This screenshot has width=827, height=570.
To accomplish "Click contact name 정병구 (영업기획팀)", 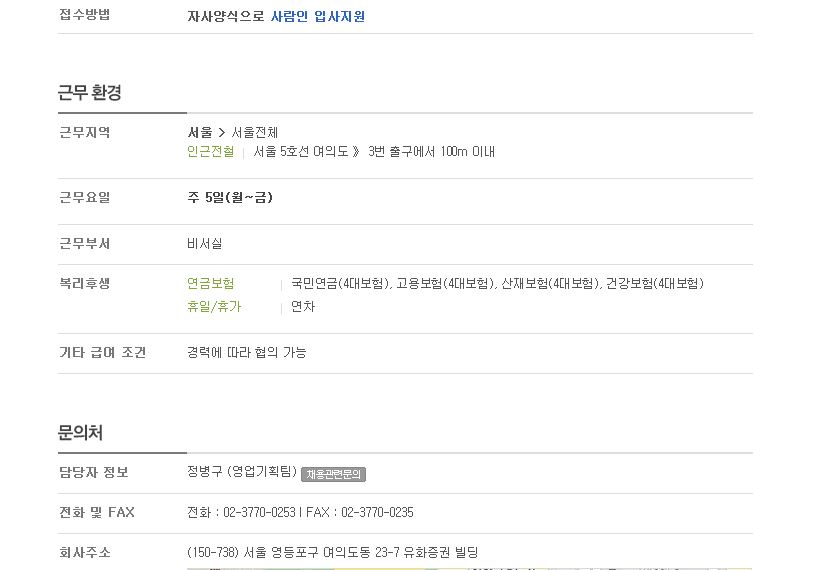I will pos(242,471).
